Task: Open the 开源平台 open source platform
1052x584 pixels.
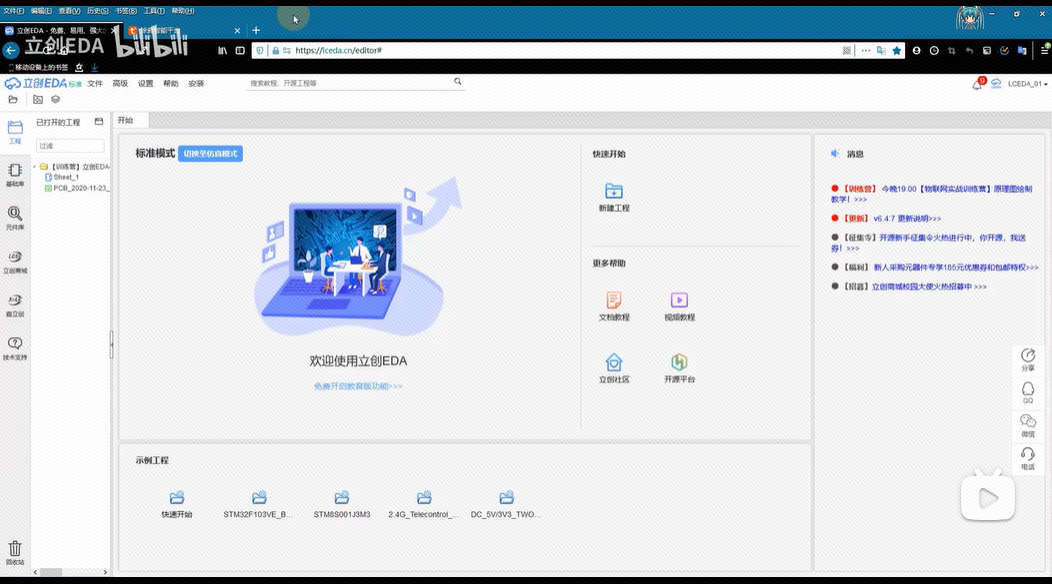Action: (x=679, y=368)
